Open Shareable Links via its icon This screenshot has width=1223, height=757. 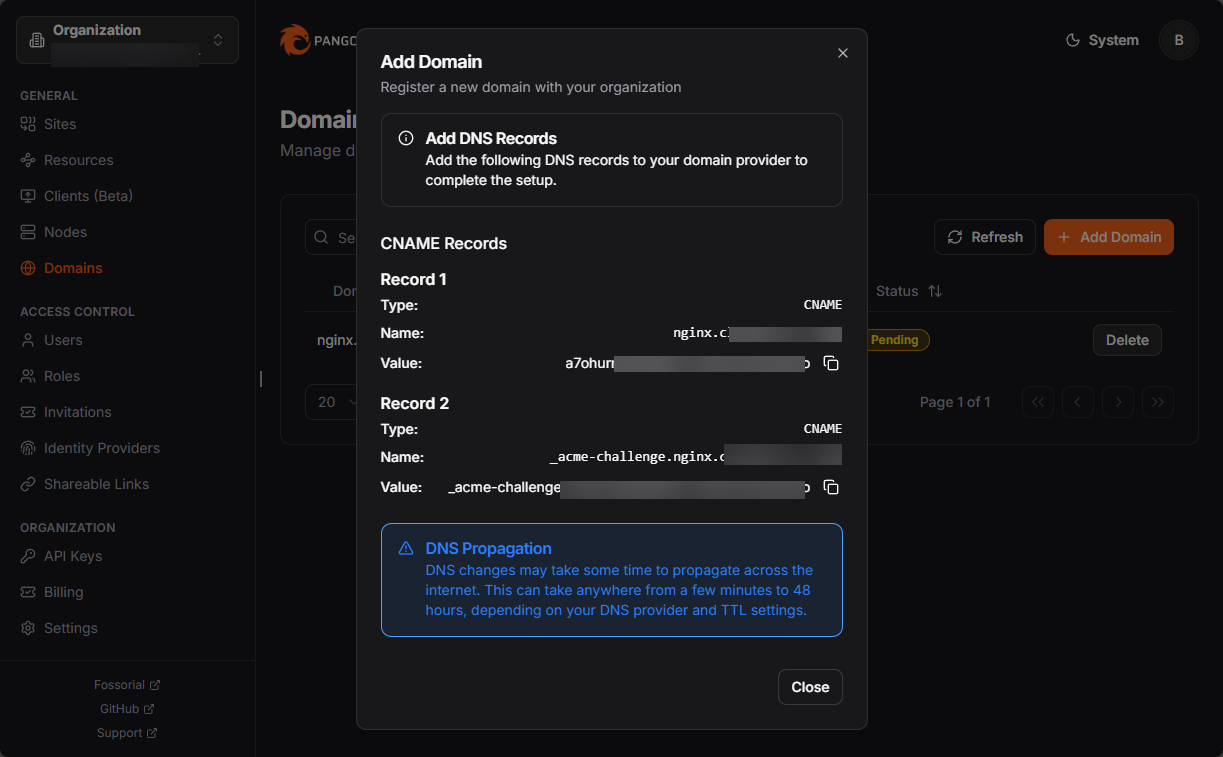[x=31, y=484]
